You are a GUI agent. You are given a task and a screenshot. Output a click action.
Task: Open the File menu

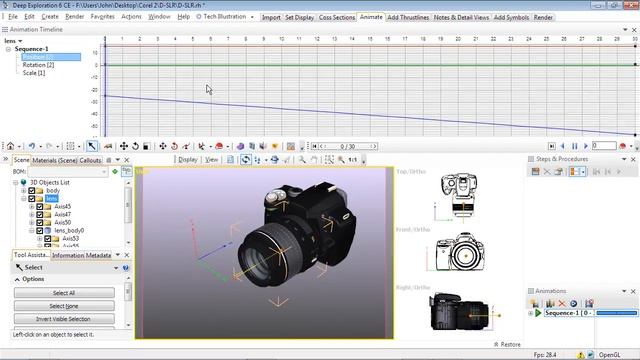(x=13, y=17)
